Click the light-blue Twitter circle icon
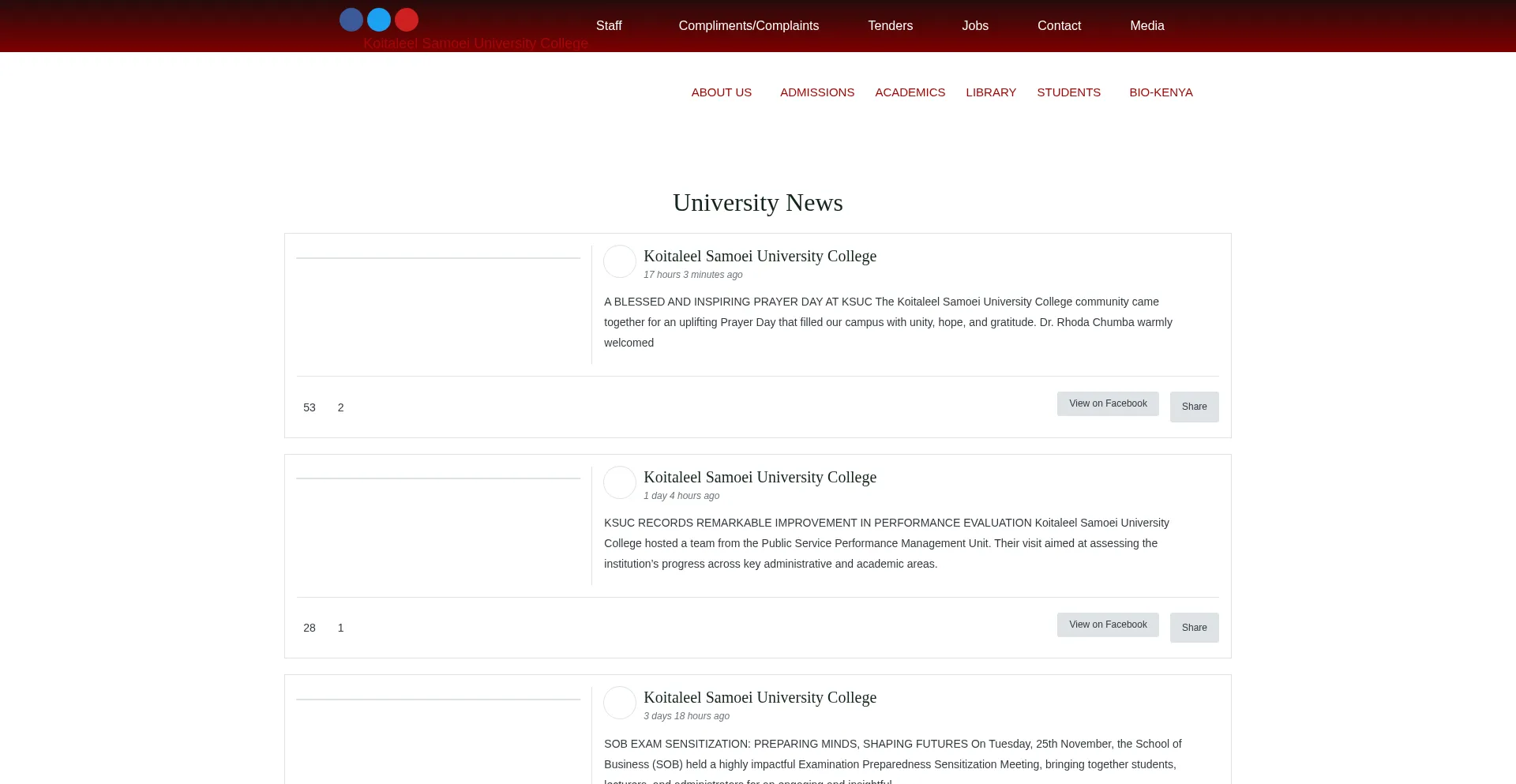 (x=379, y=20)
